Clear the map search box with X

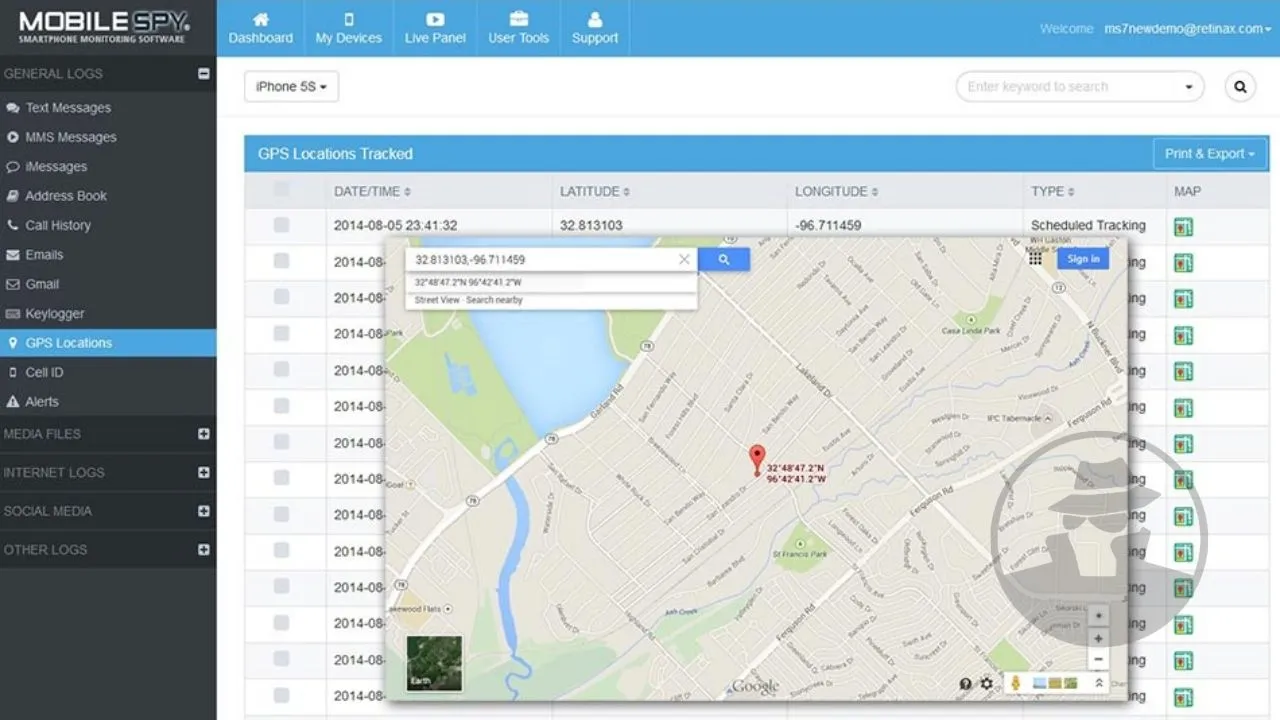tap(684, 259)
